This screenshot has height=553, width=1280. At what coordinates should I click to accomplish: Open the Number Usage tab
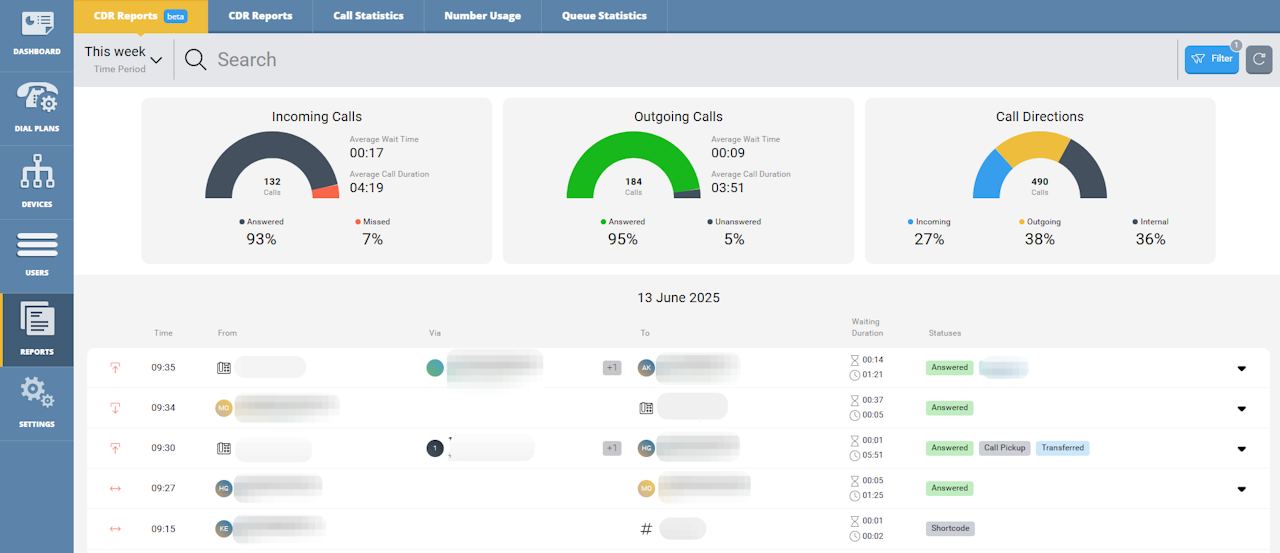[482, 16]
